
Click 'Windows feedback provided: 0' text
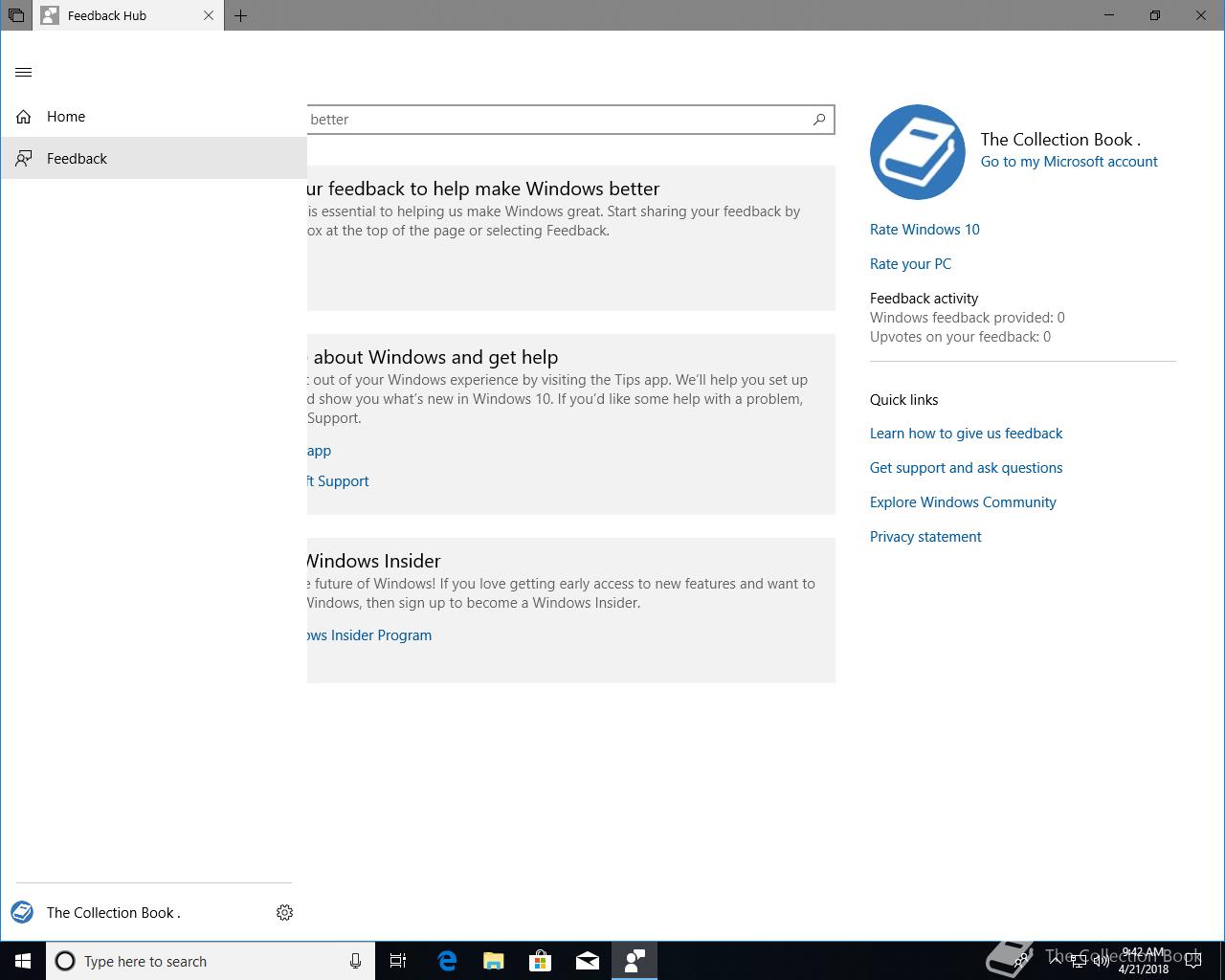click(x=967, y=318)
